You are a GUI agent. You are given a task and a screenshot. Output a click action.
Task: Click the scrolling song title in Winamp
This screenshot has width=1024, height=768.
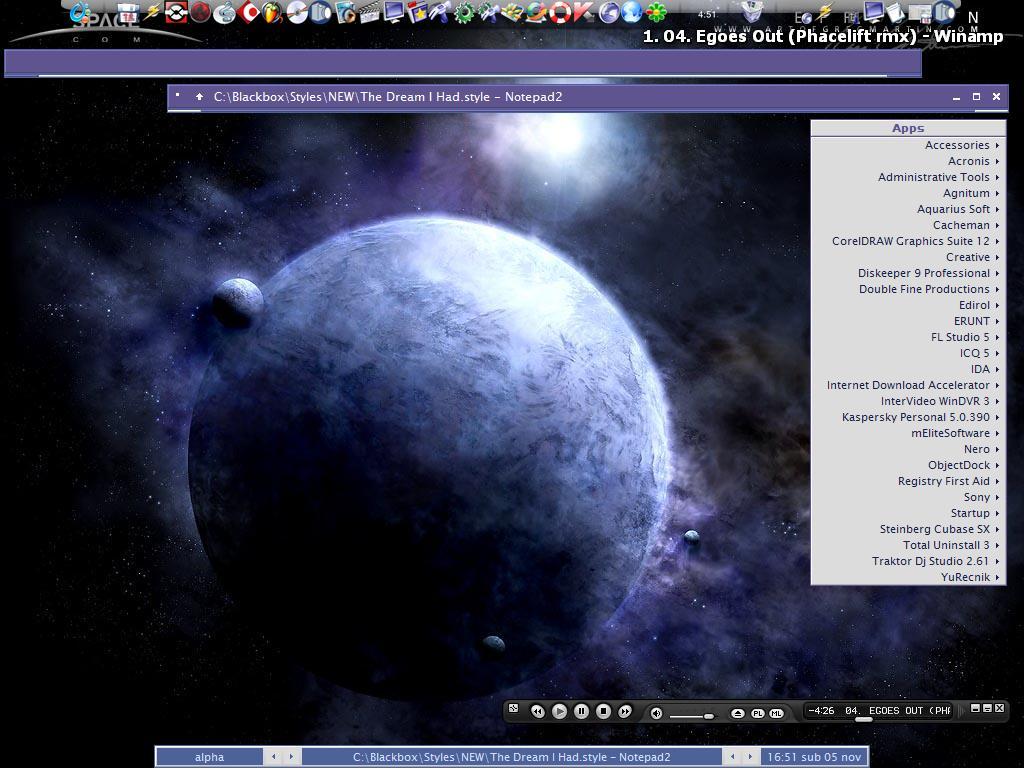[x=898, y=711]
